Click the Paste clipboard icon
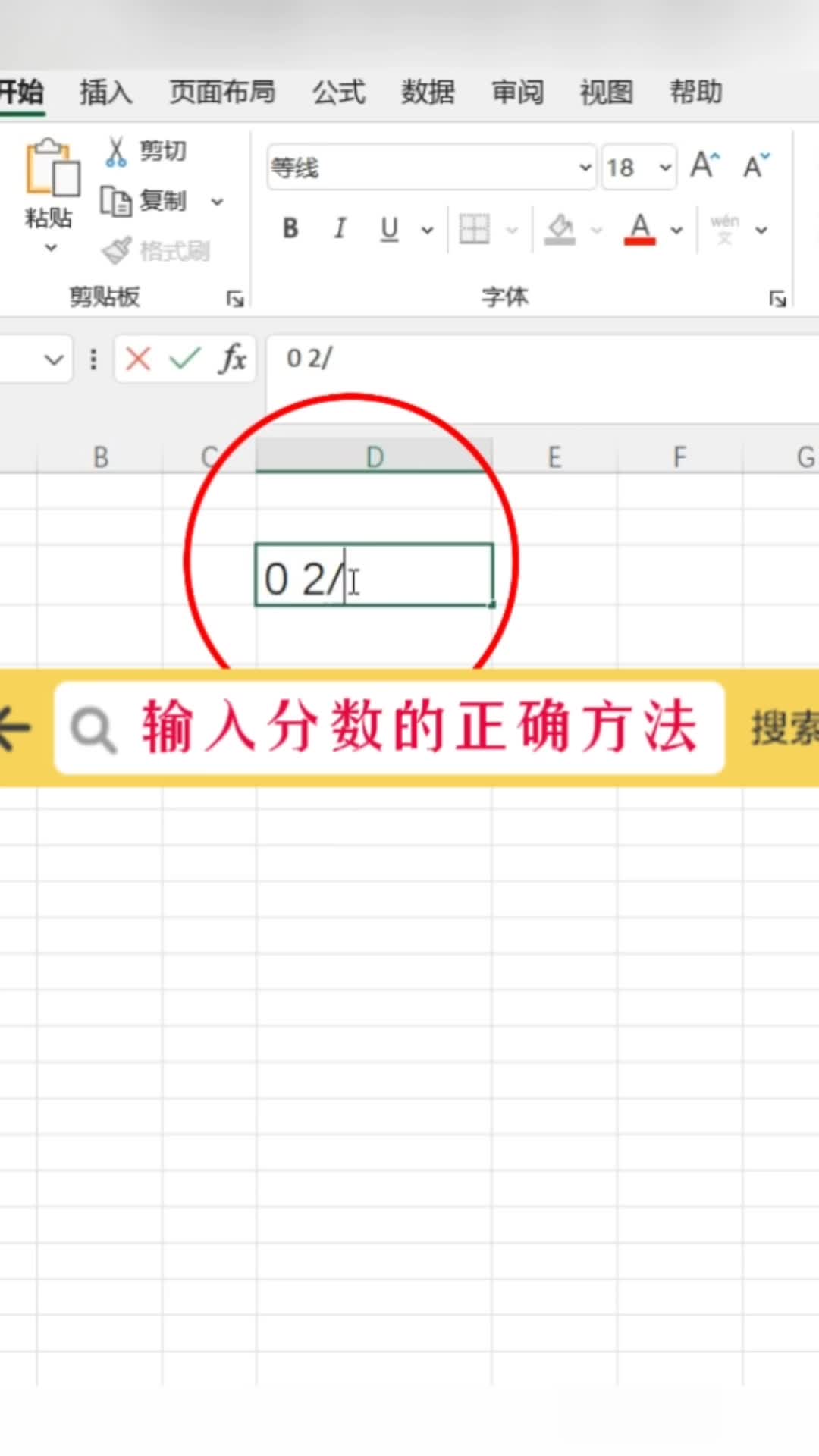The height and width of the screenshot is (1456, 819). 52,167
